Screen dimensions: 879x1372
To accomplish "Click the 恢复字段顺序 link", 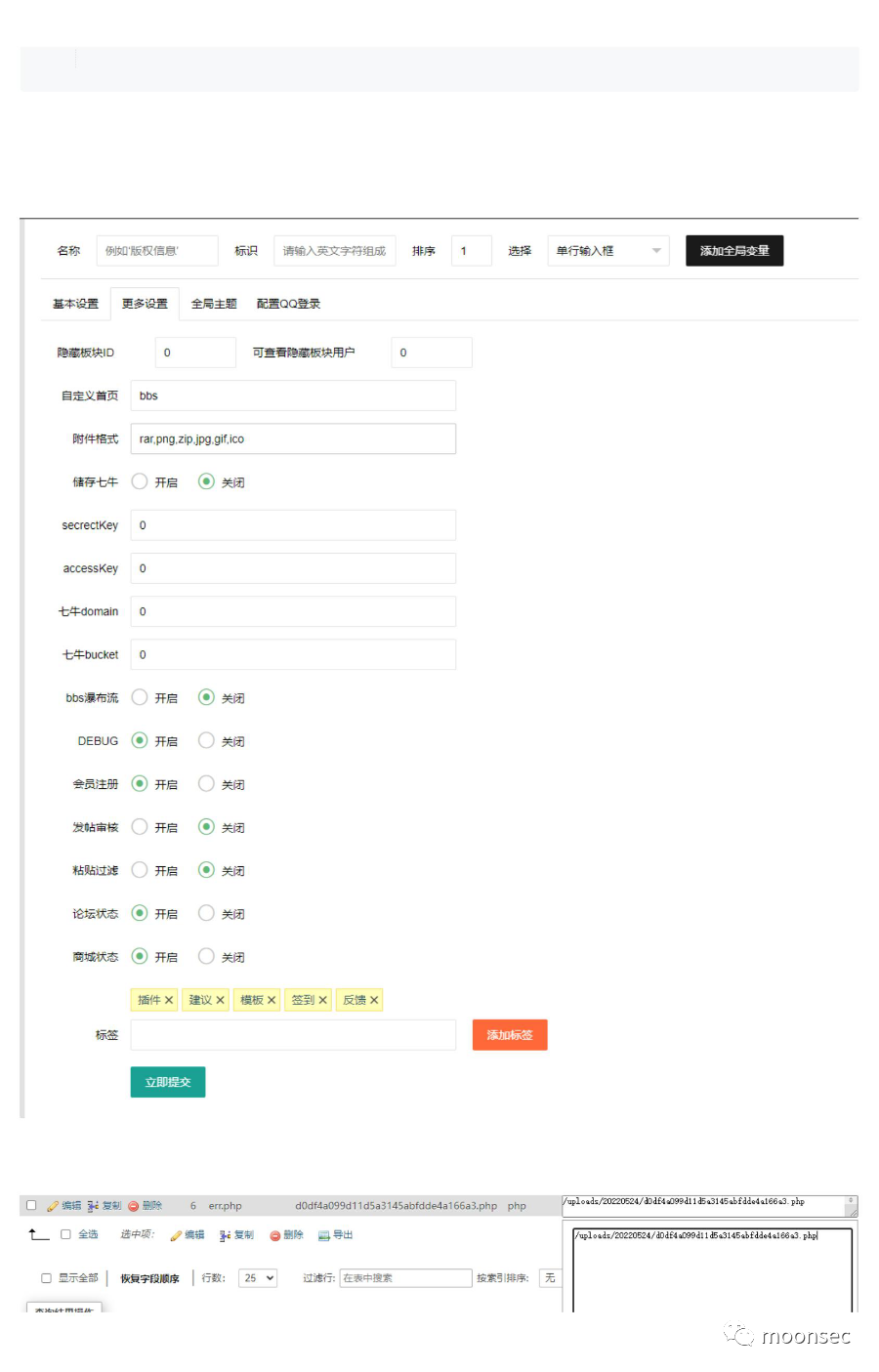I will coord(149,1278).
